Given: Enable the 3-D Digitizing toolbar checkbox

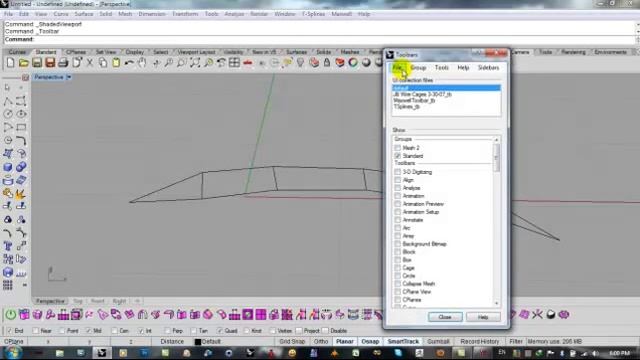Looking at the screenshot, I should point(398,172).
